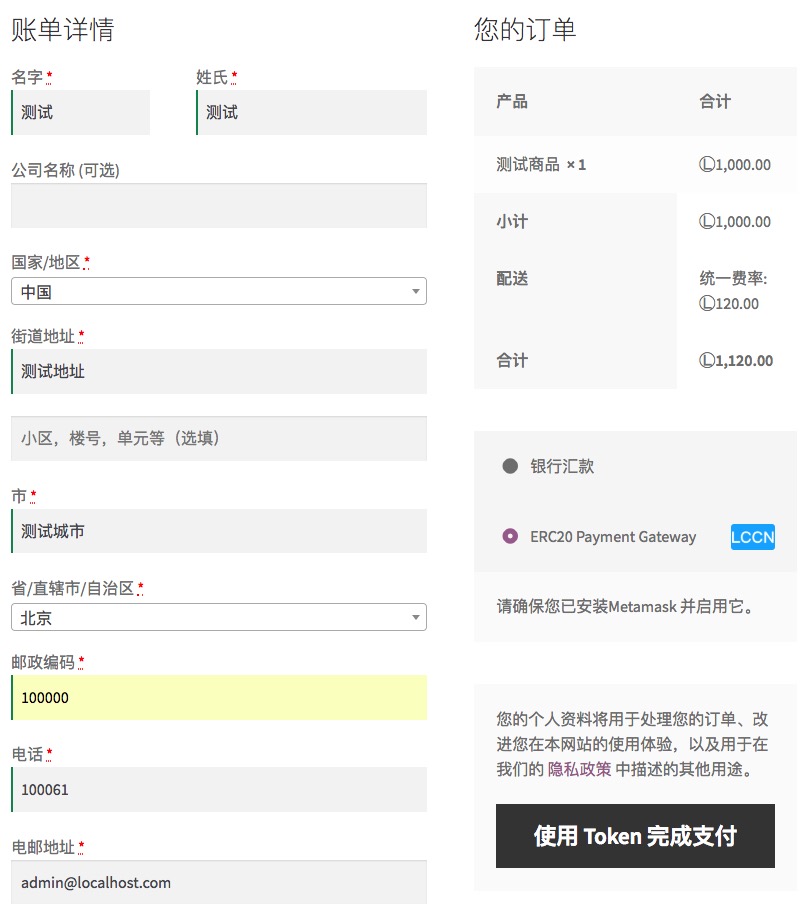This screenshot has height=917, width=808.
Task: Click the 名字 first name field
Action: click(81, 113)
